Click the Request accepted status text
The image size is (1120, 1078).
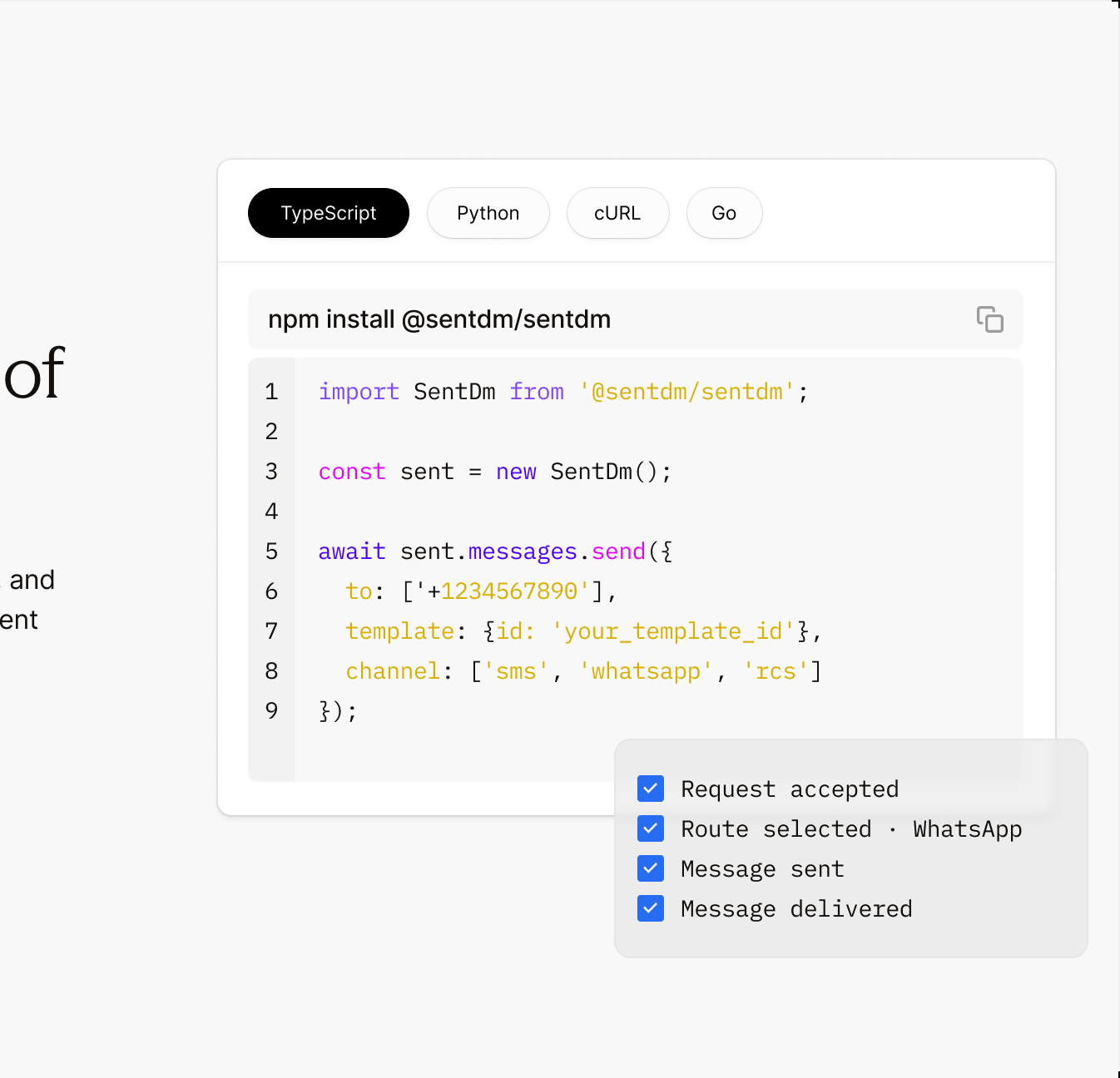click(790, 789)
